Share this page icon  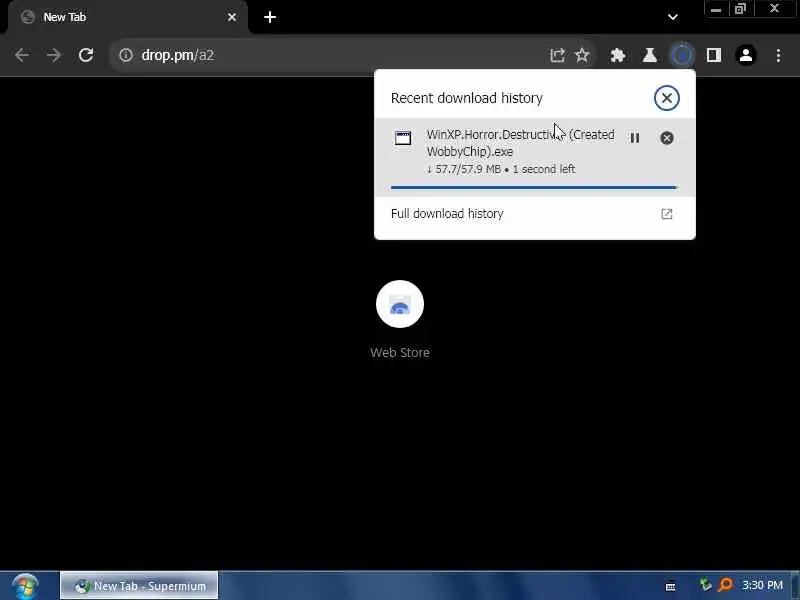[x=557, y=55]
